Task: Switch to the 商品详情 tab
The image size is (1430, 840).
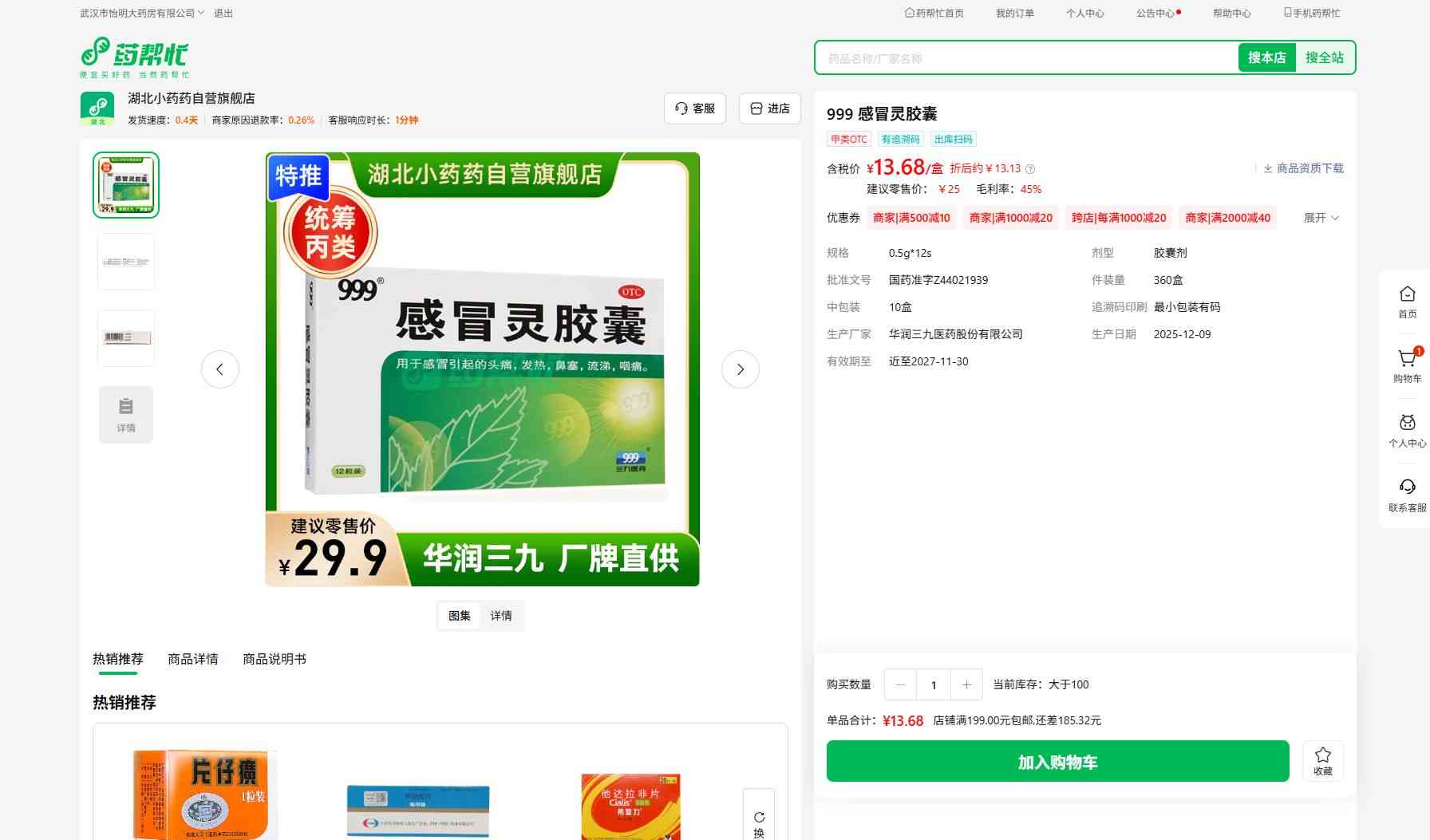Action: click(x=192, y=659)
